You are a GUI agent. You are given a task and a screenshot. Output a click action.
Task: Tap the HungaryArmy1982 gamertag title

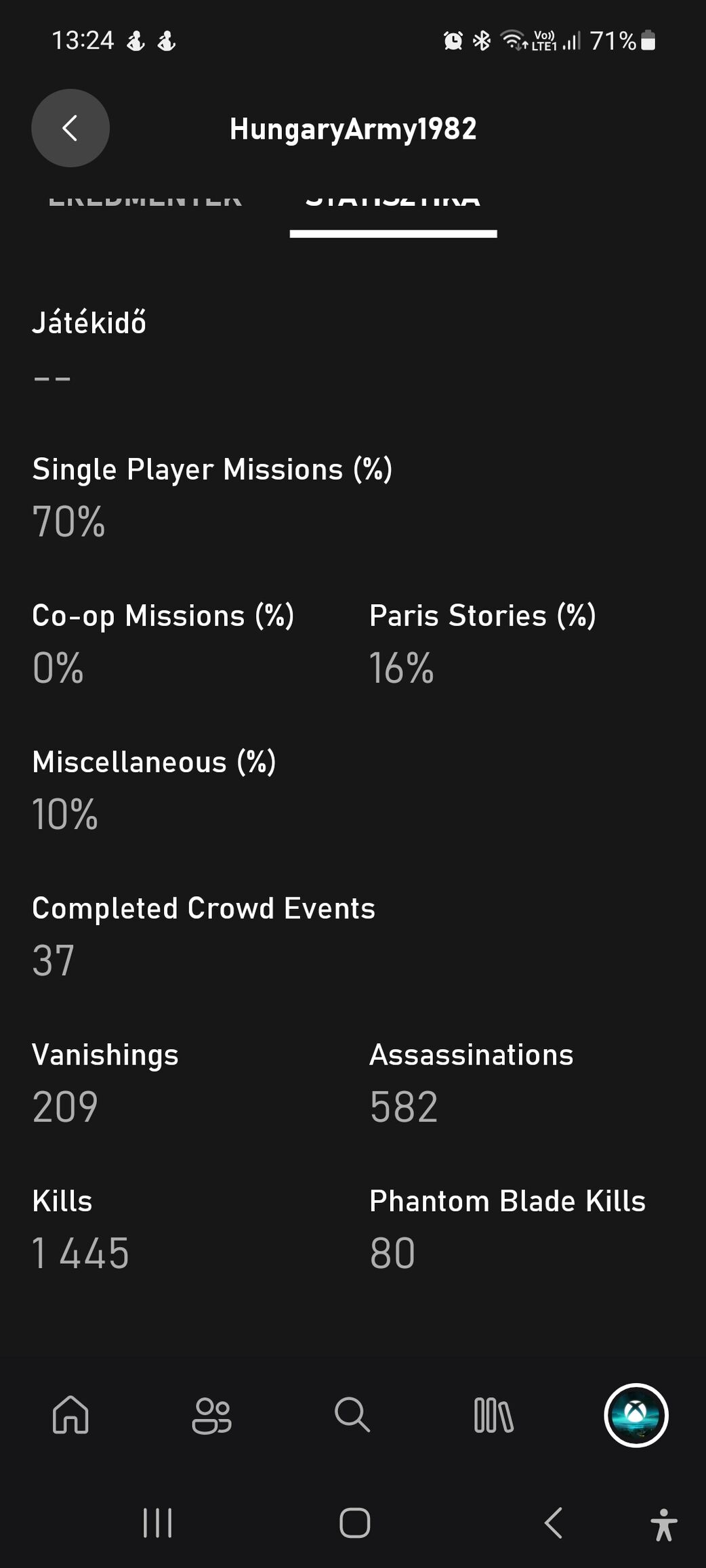pyautogui.click(x=353, y=129)
